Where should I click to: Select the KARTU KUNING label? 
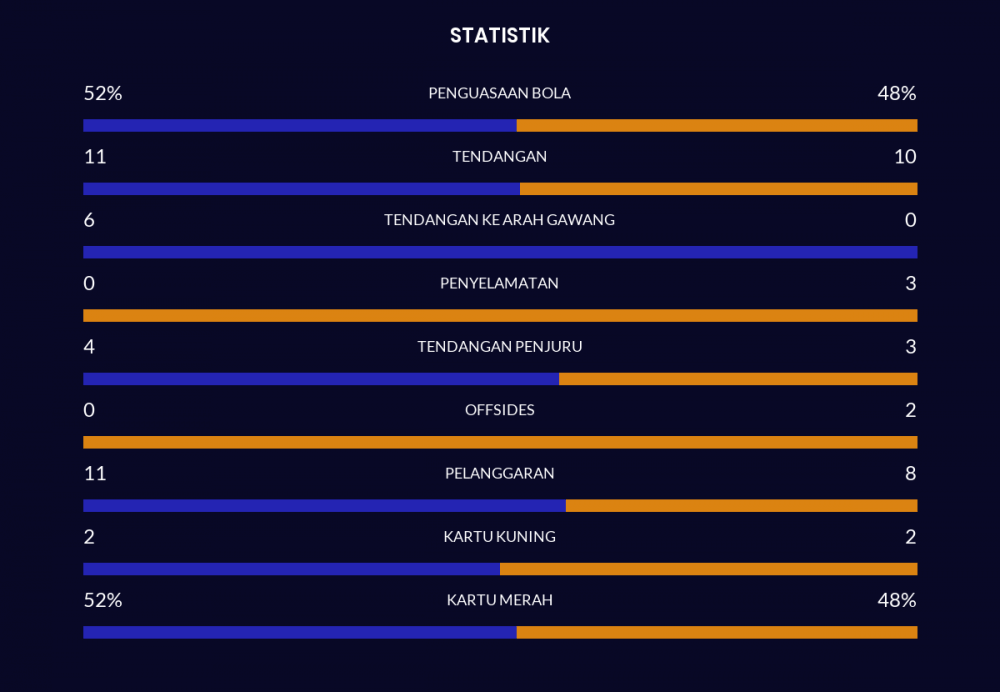tap(499, 537)
